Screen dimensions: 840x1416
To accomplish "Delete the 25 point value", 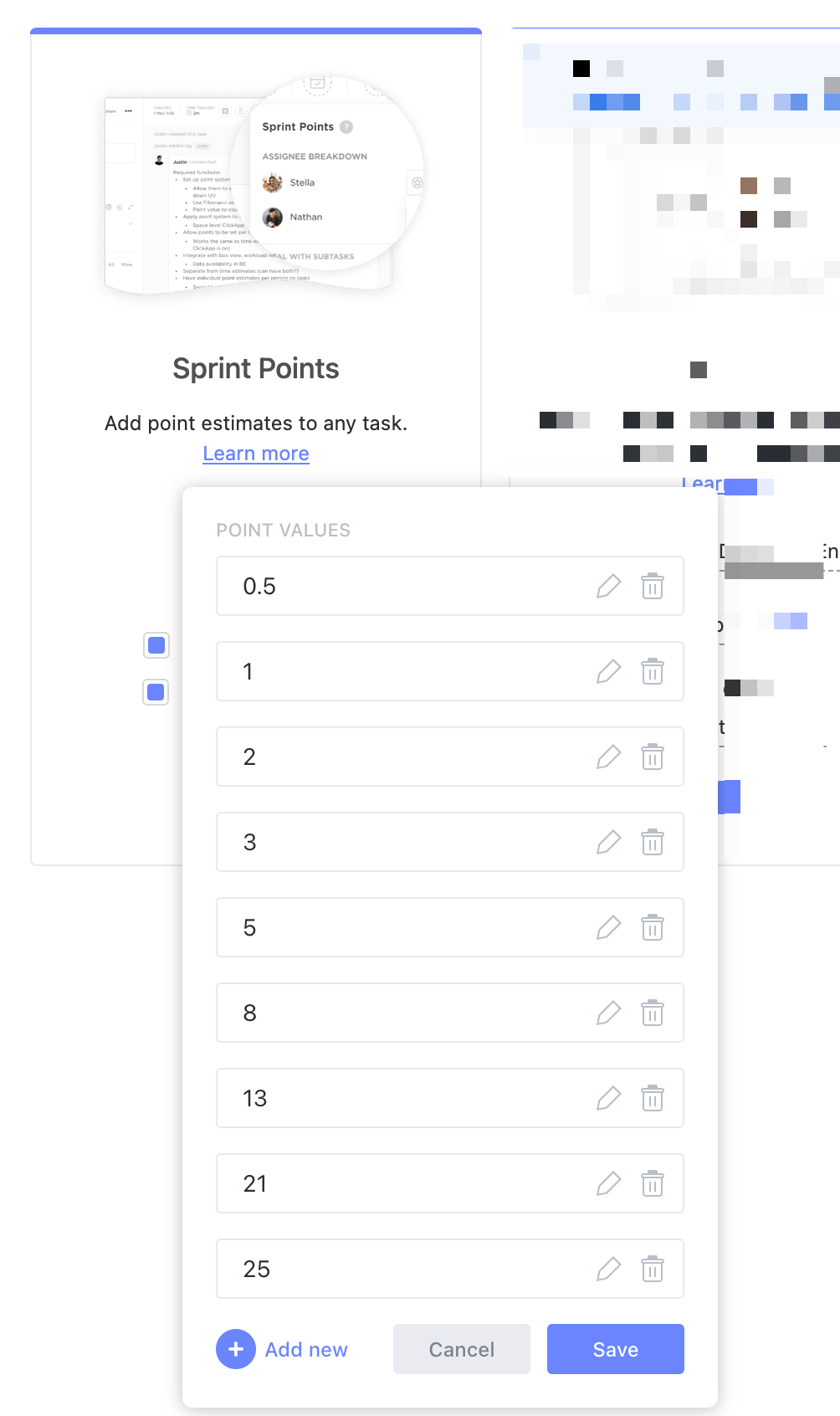I will (x=653, y=1269).
